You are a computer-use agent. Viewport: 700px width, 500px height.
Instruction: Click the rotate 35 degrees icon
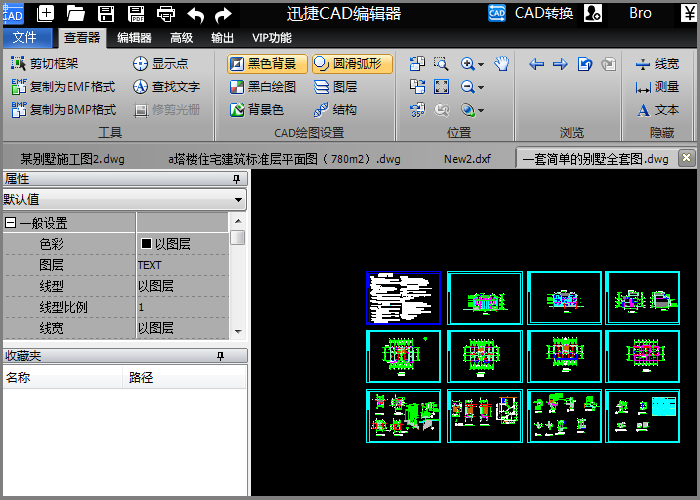[x=417, y=110]
